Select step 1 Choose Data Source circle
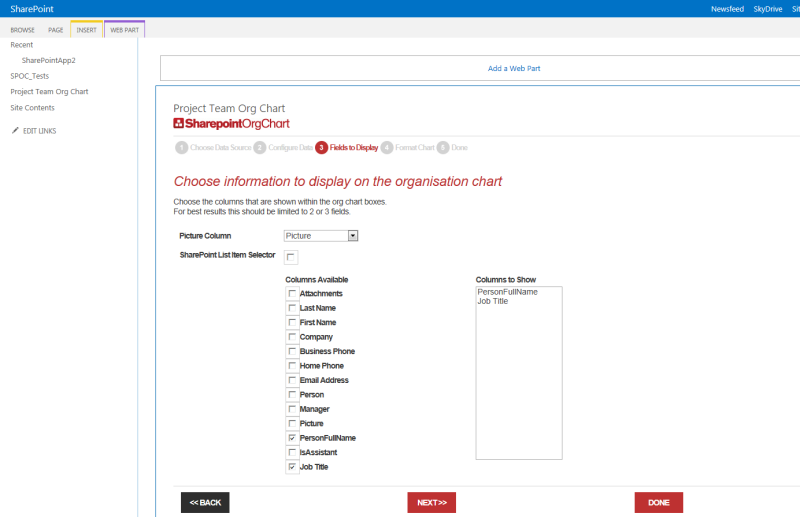The height and width of the screenshot is (517, 800). click(x=181, y=147)
